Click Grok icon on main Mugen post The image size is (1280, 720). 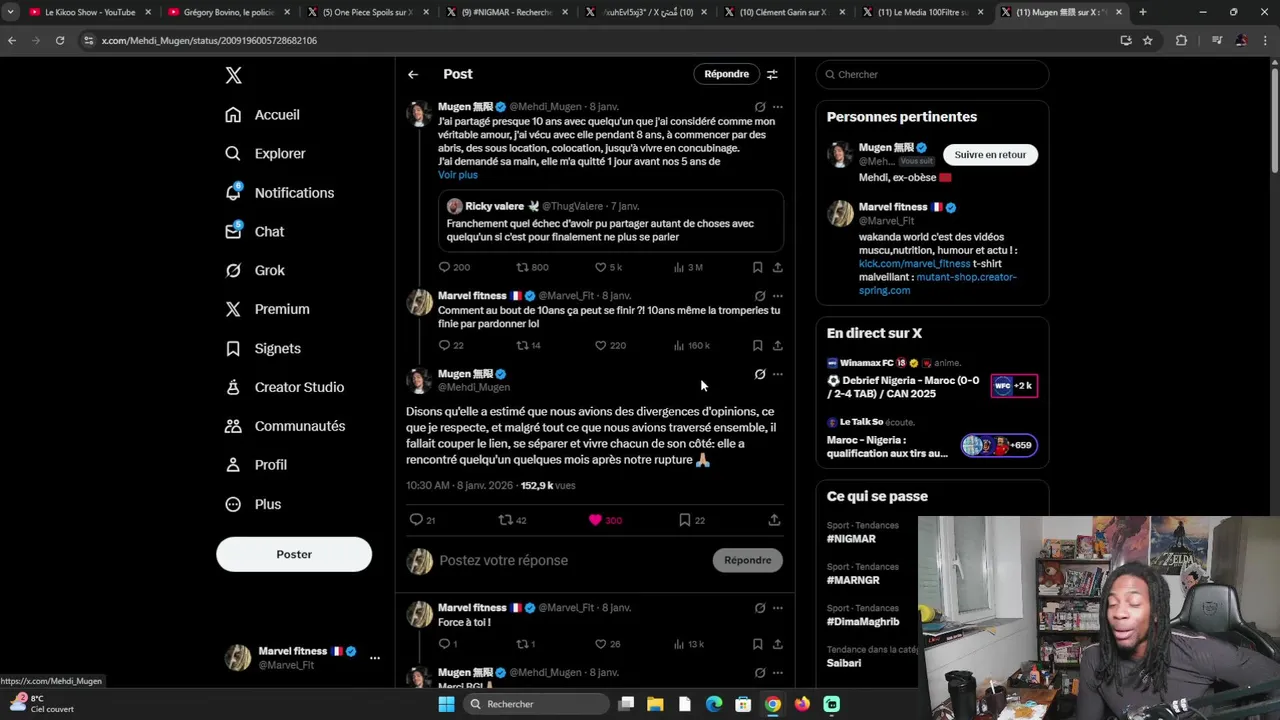pos(760,374)
